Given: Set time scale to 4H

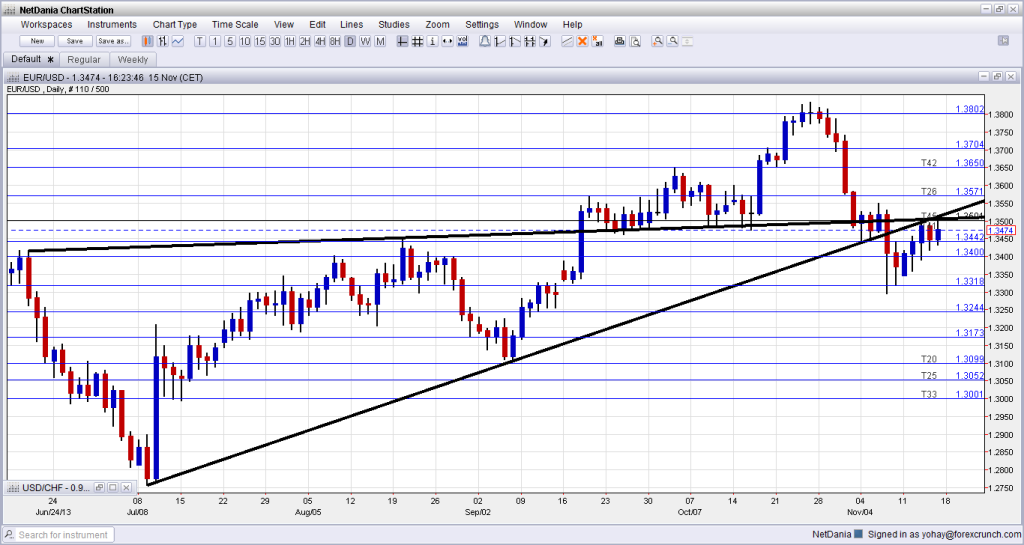Looking at the screenshot, I should [320, 41].
